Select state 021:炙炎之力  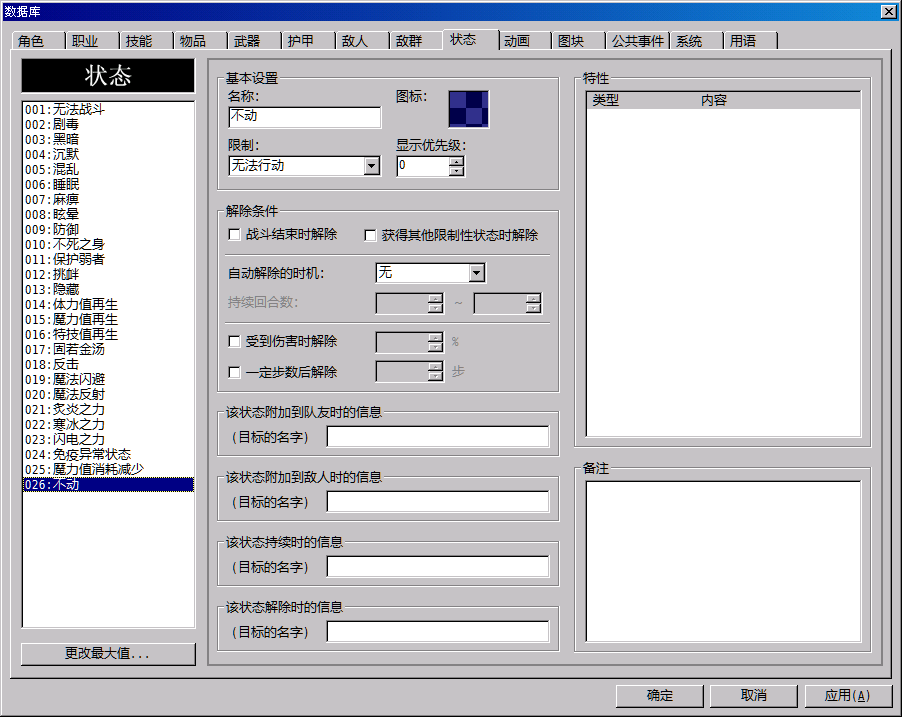108,409
